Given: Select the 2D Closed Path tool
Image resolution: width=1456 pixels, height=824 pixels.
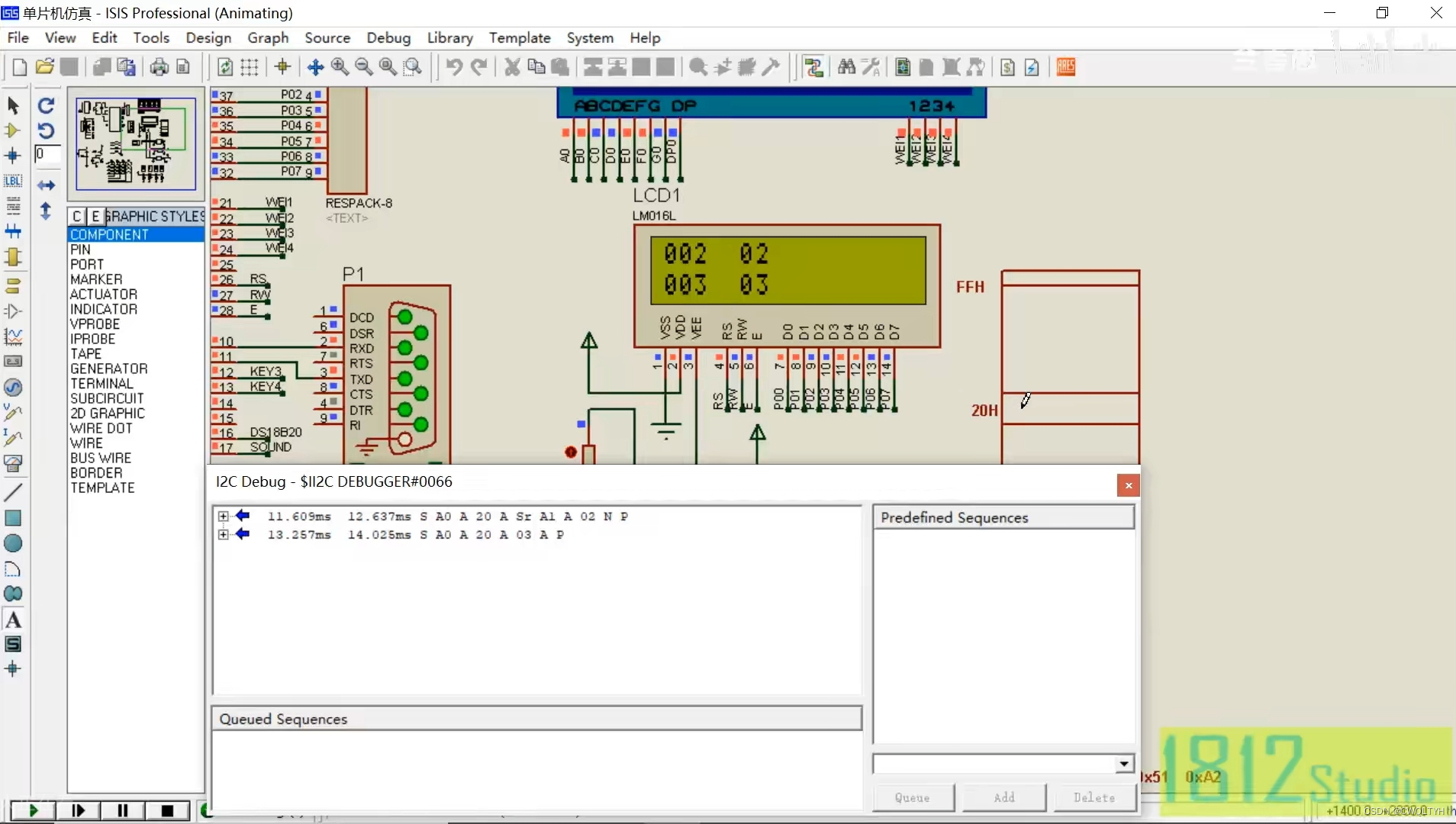Looking at the screenshot, I should coord(13,594).
